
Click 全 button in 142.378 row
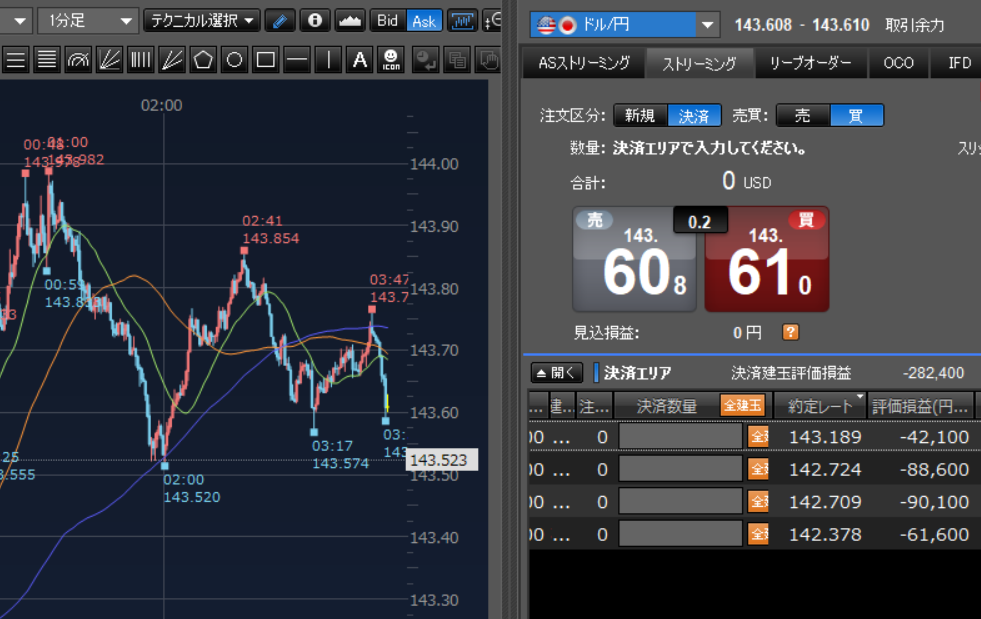coord(758,535)
